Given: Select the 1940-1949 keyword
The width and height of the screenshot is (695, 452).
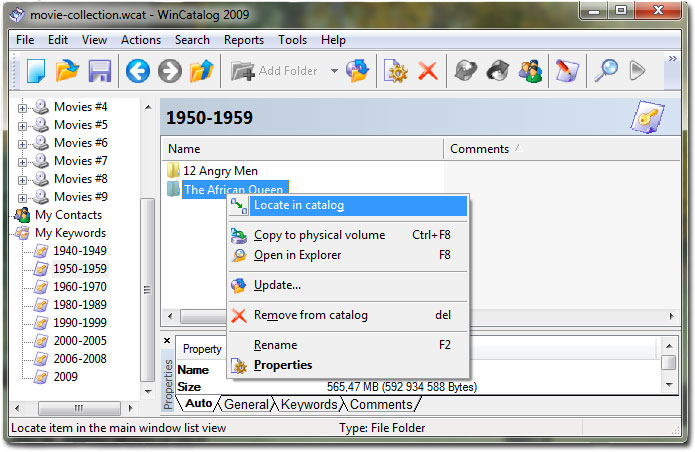Looking at the screenshot, I should [x=80, y=251].
